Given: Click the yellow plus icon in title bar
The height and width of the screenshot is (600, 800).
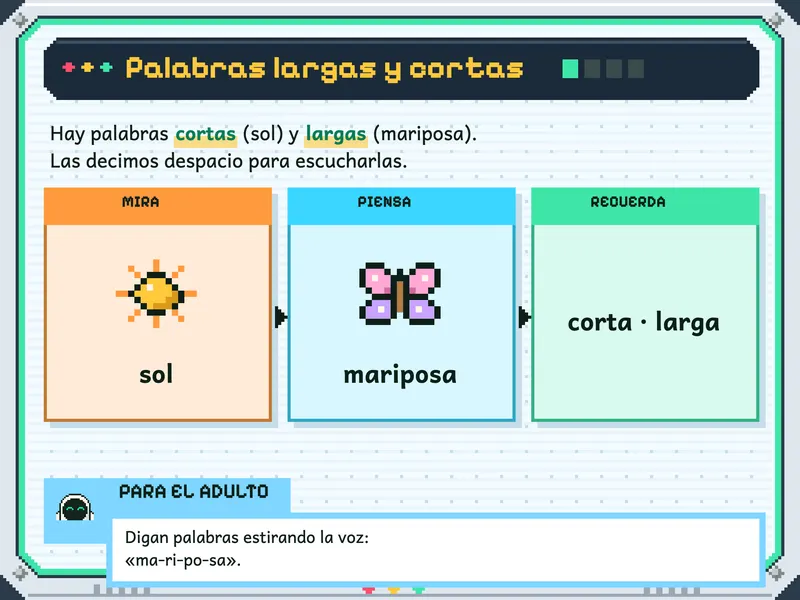Looking at the screenshot, I should 87,67.
